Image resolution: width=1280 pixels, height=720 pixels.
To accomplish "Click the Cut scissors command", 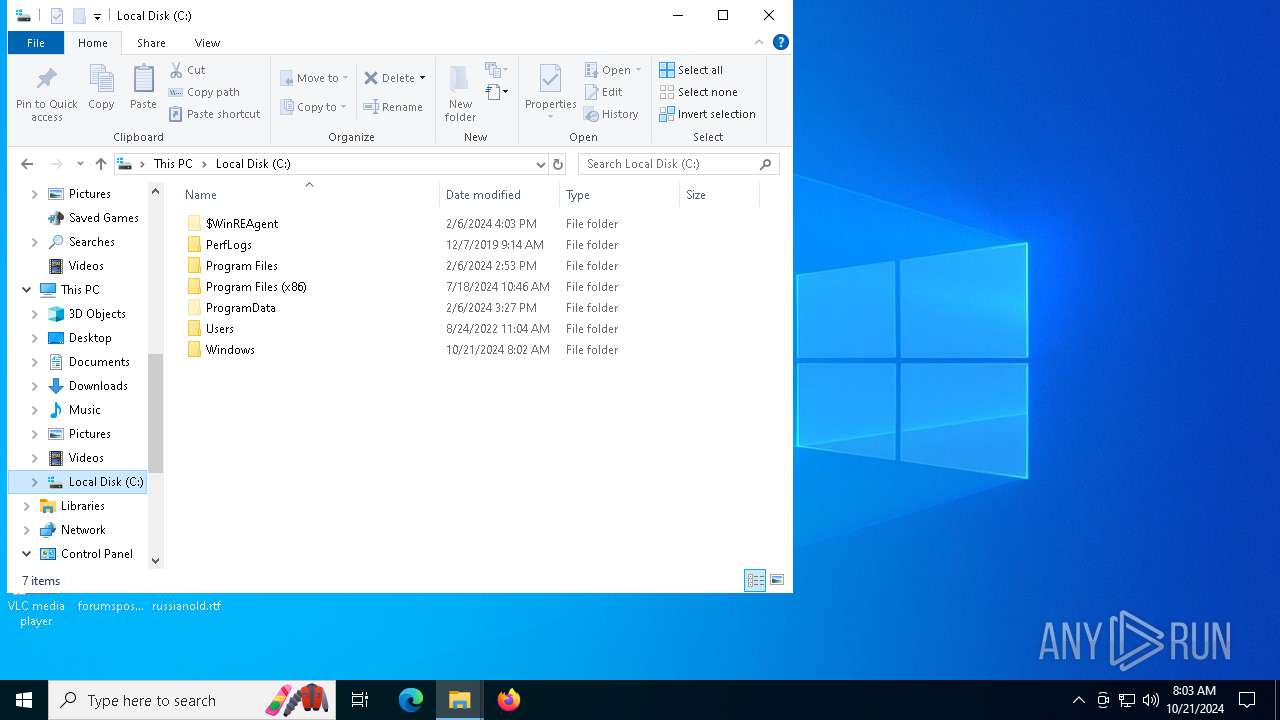I will (x=187, y=70).
